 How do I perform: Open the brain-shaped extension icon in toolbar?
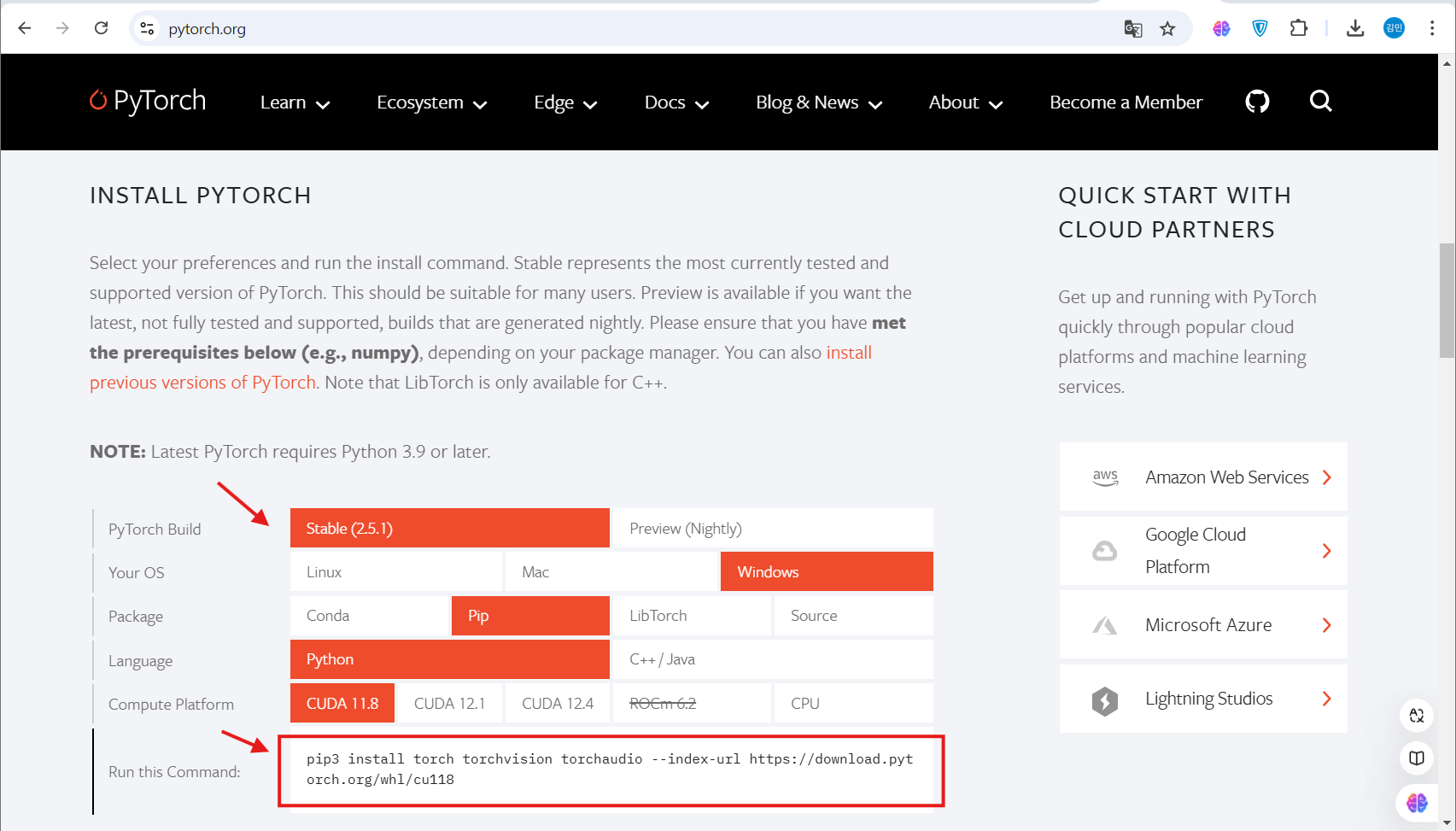1221,28
